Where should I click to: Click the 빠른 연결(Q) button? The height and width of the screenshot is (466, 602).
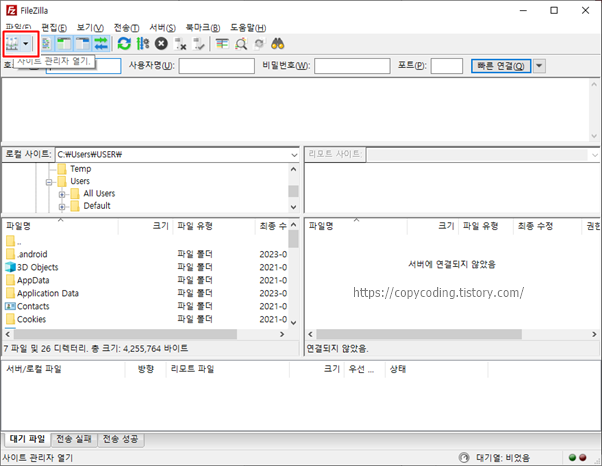(x=501, y=66)
